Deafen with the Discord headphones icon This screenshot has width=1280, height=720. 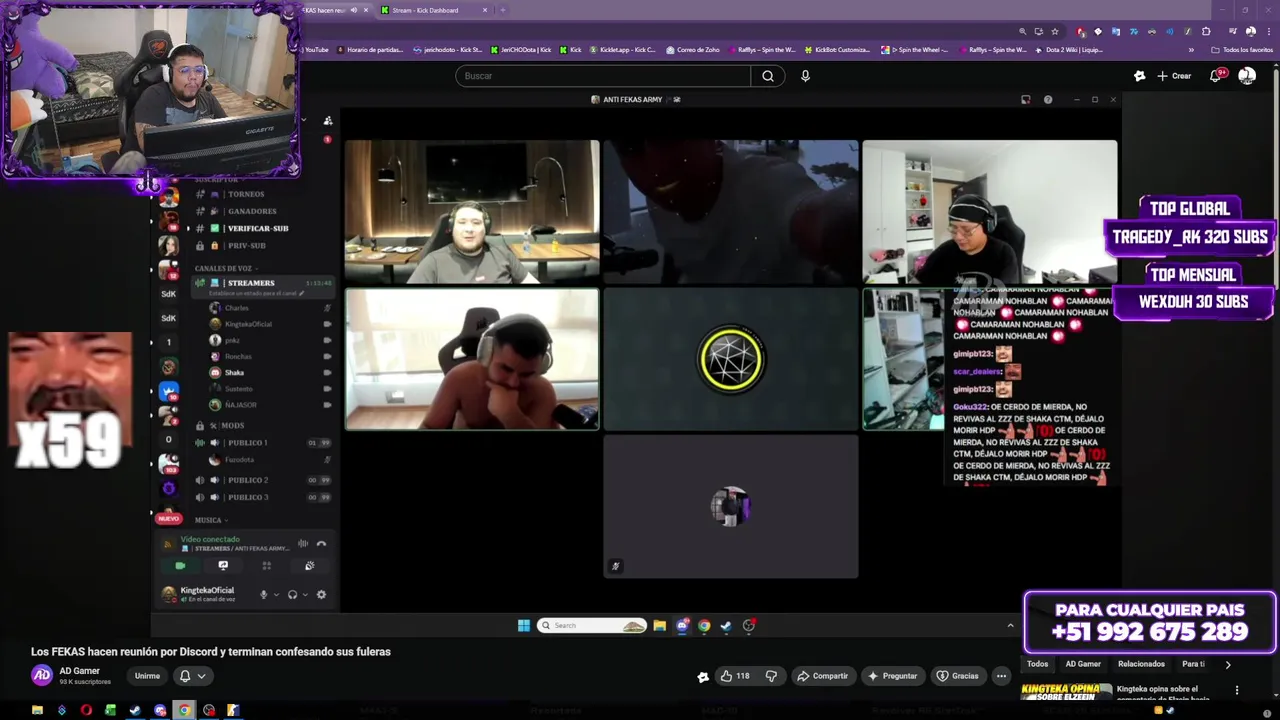pyautogui.click(x=293, y=594)
